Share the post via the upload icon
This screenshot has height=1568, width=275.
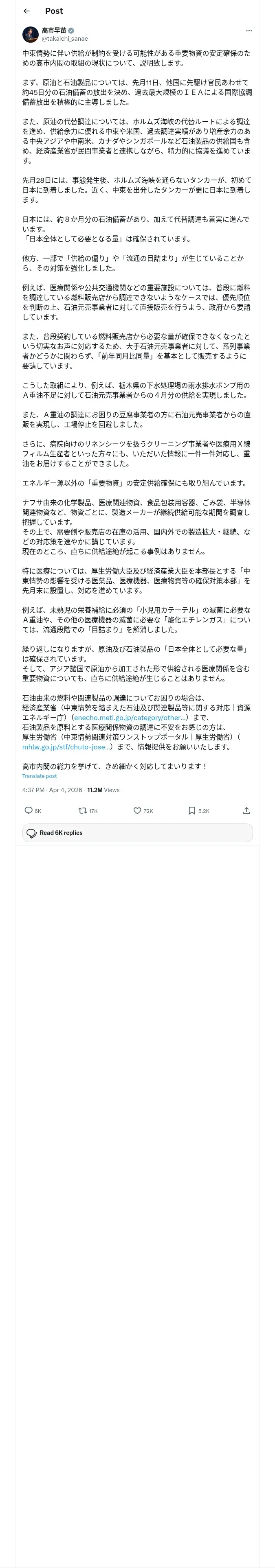pos(246,811)
